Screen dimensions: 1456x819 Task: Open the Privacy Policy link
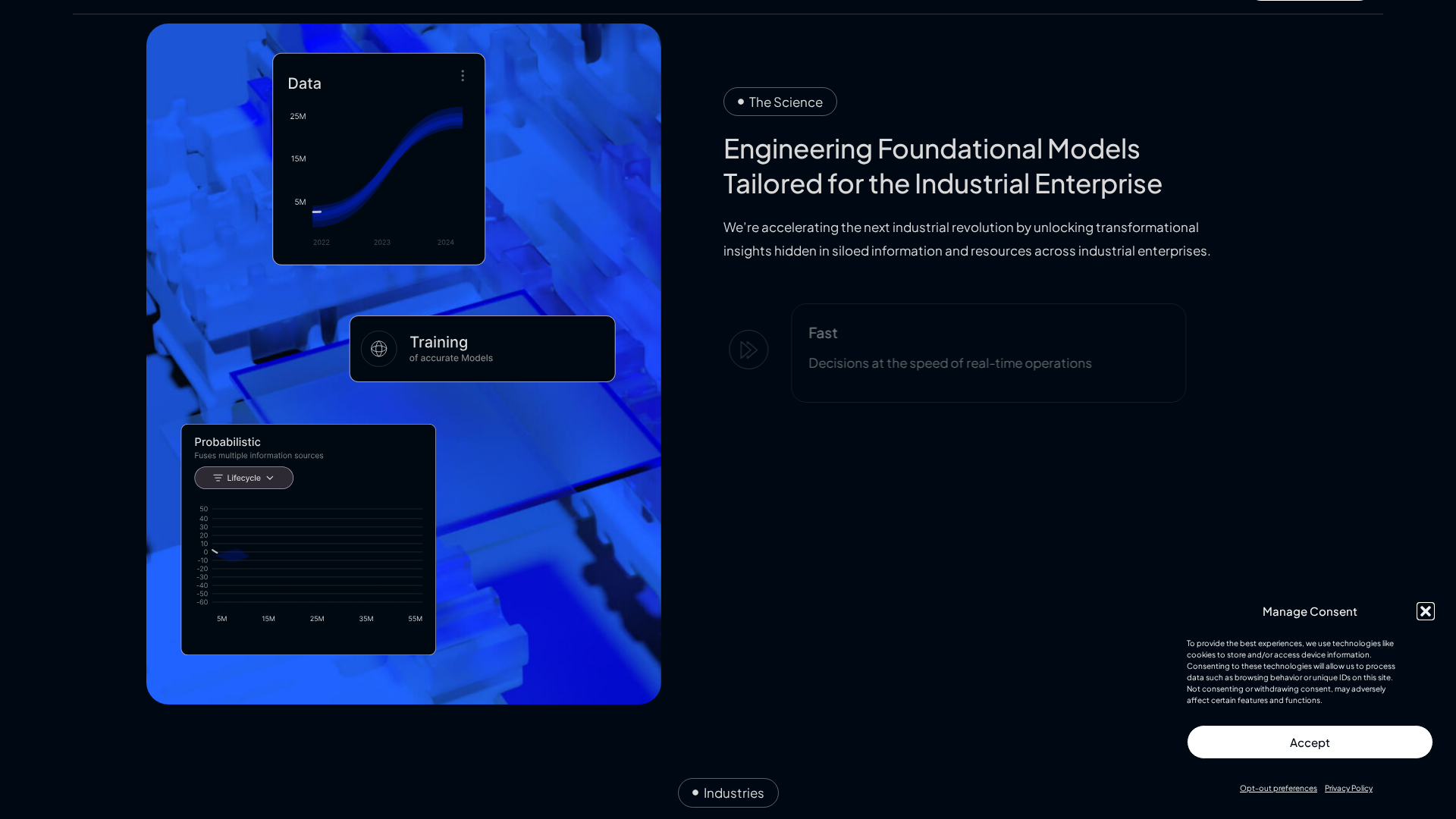click(1348, 788)
